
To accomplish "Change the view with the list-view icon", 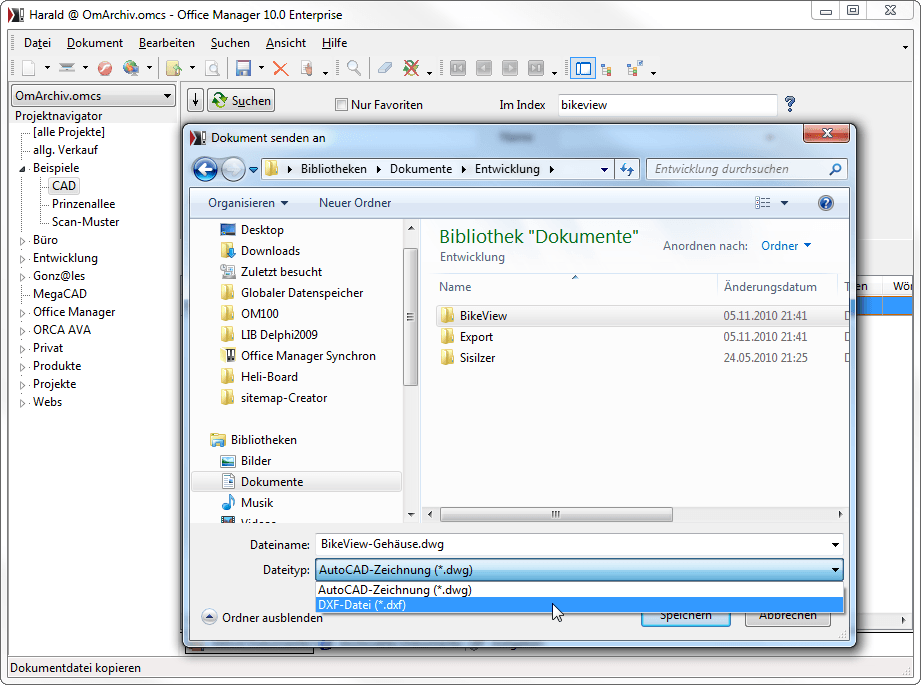I will coord(762,203).
